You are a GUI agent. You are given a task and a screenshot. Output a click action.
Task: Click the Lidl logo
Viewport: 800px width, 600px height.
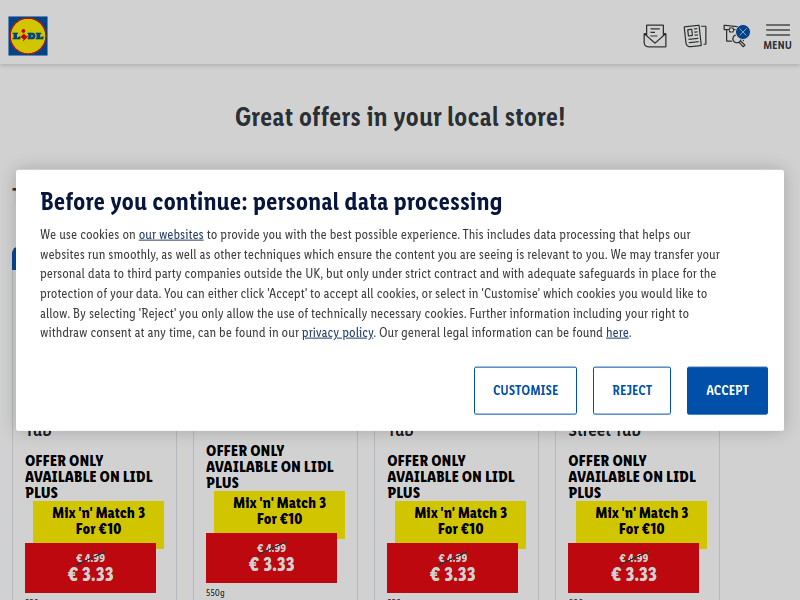click(28, 36)
